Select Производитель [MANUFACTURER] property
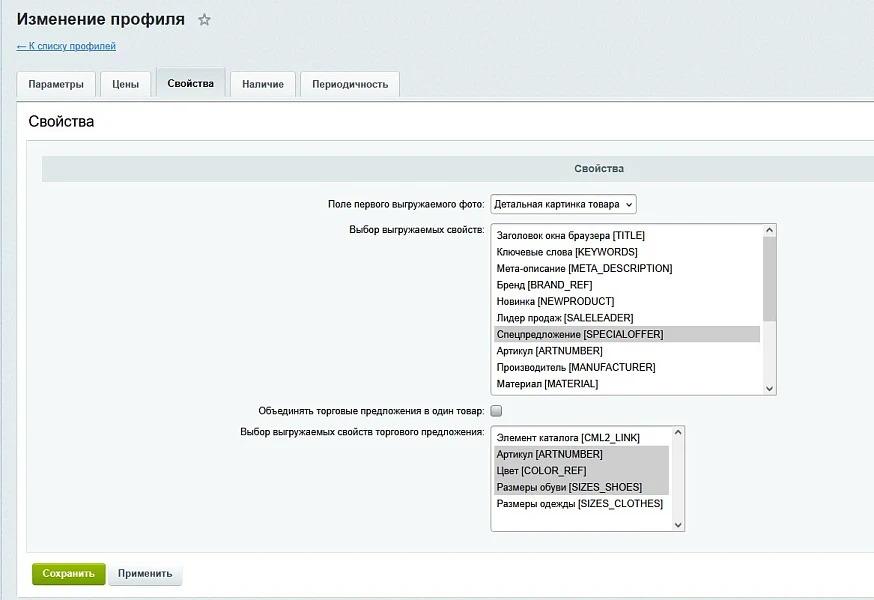 [627, 367]
